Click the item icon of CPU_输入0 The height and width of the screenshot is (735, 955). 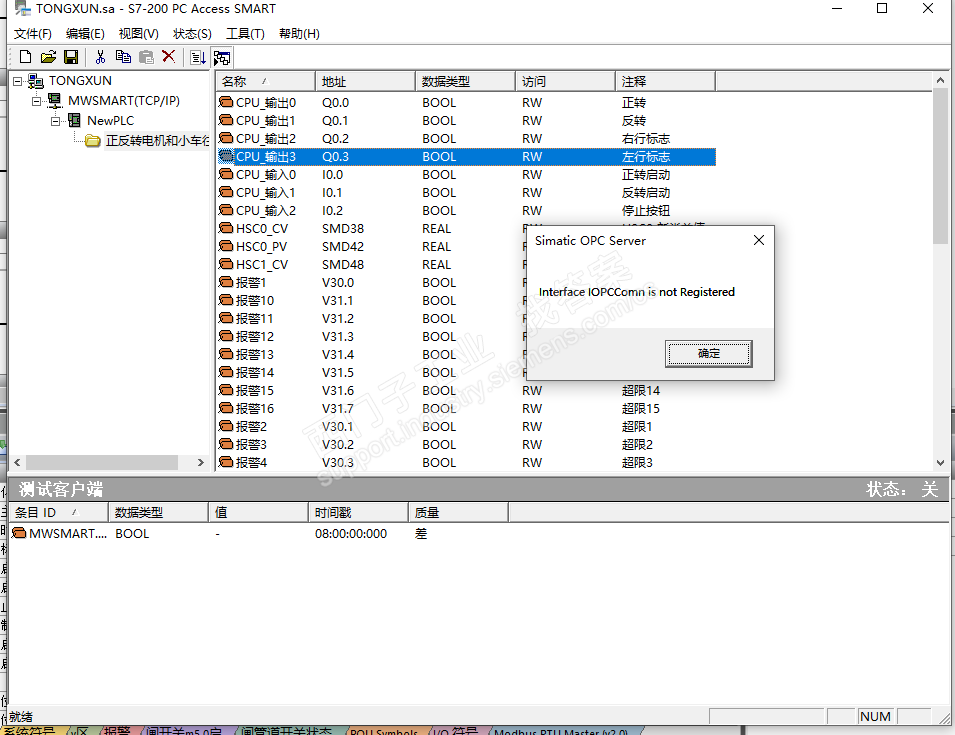click(x=226, y=174)
